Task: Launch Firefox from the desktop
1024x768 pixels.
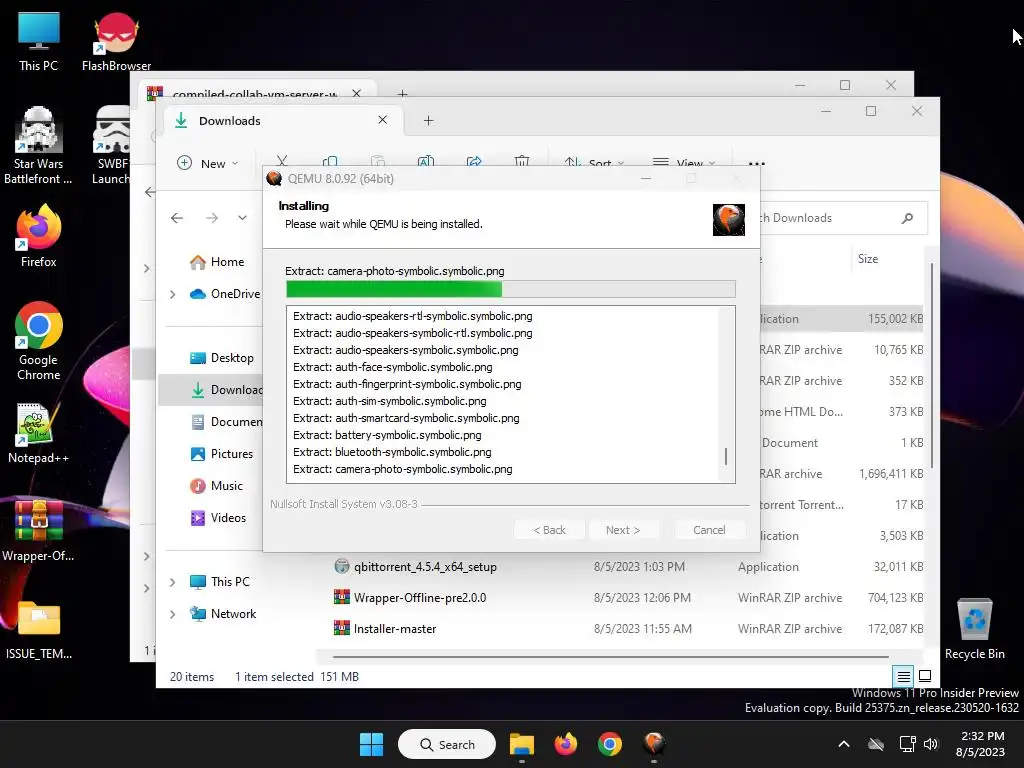Action: pos(39,235)
